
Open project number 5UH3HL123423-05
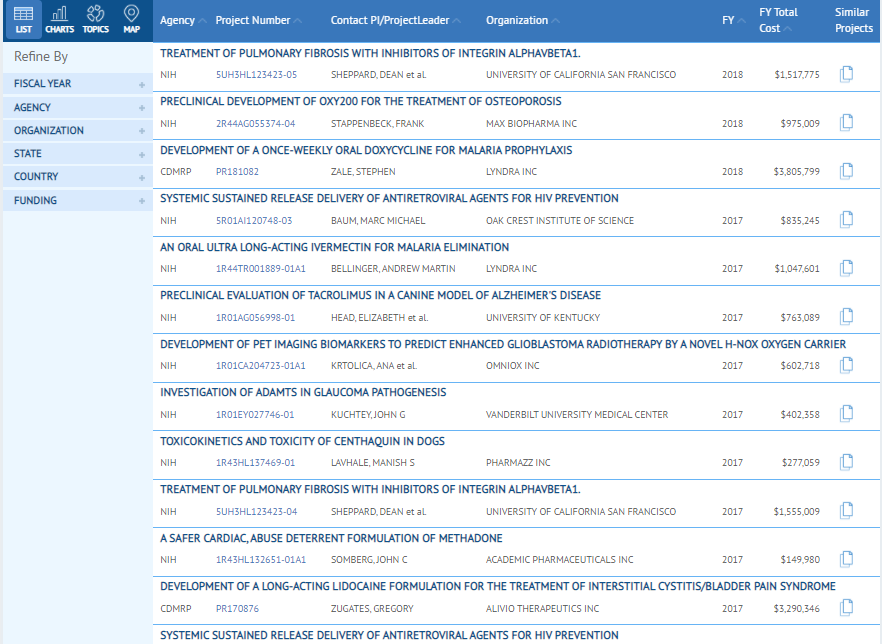[256, 75]
